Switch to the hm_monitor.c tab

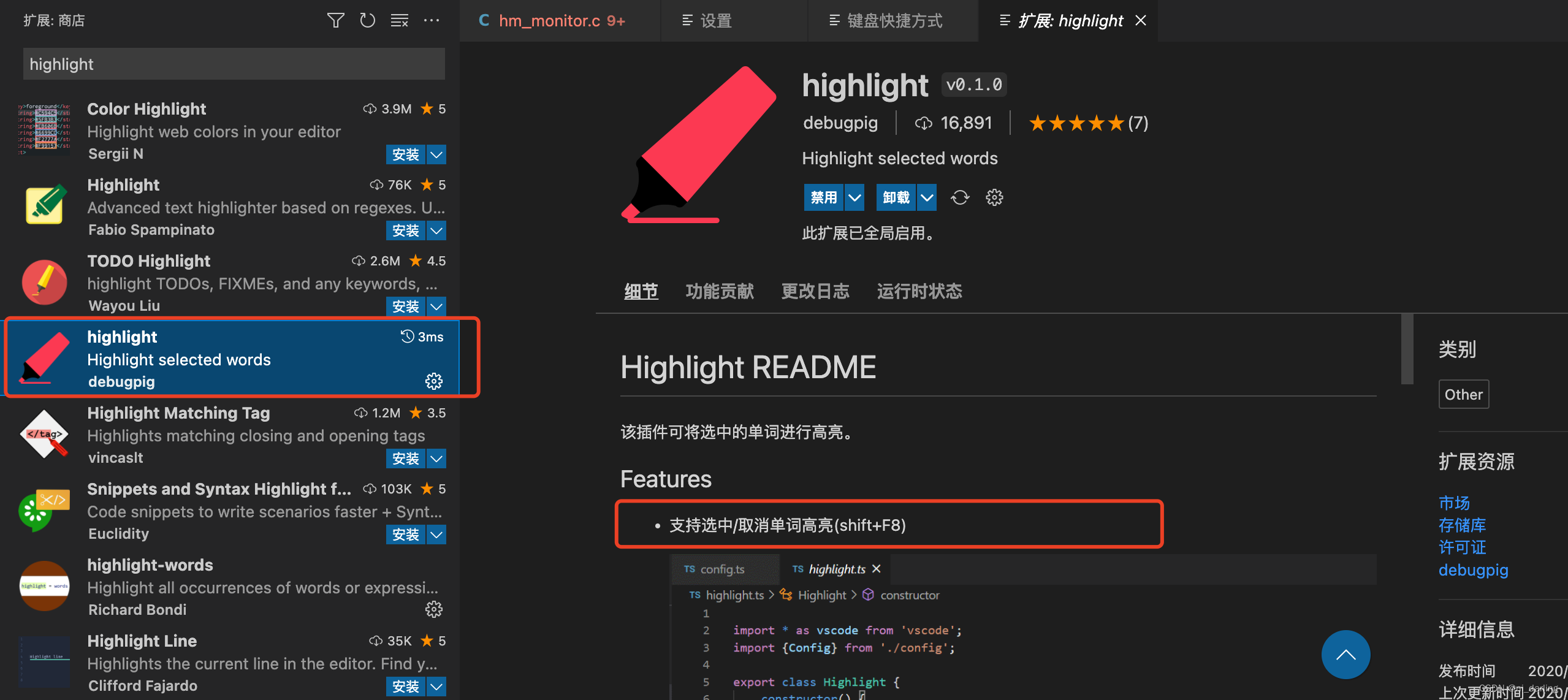coord(560,21)
